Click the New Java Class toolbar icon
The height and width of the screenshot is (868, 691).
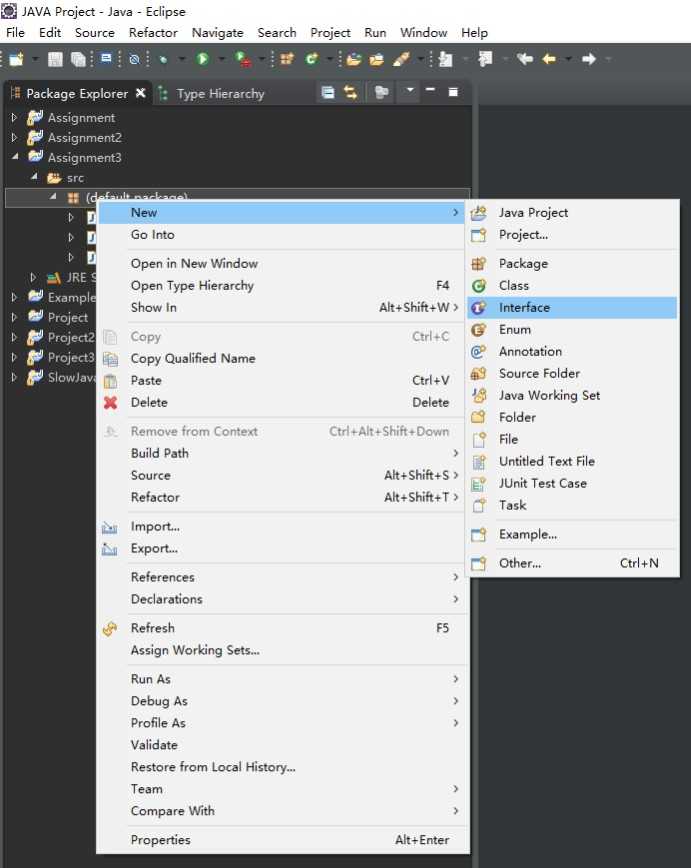pyautogui.click(x=312, y=59)
